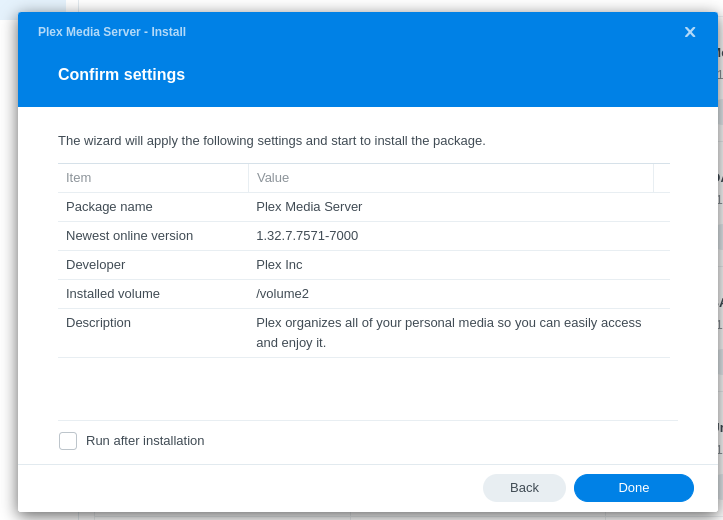The height and width of the screenshot is (520, 723).
Task: Click the wizard instruction sentence
Action: click(272, 141)
